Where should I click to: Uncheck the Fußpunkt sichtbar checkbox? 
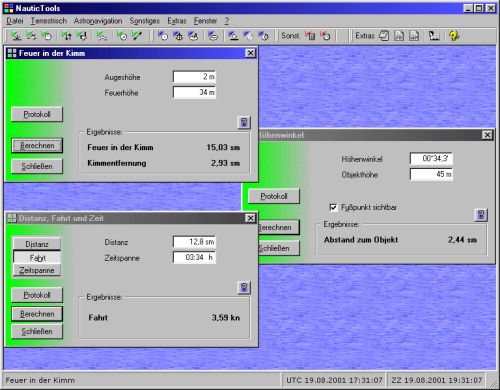point(333,207)
